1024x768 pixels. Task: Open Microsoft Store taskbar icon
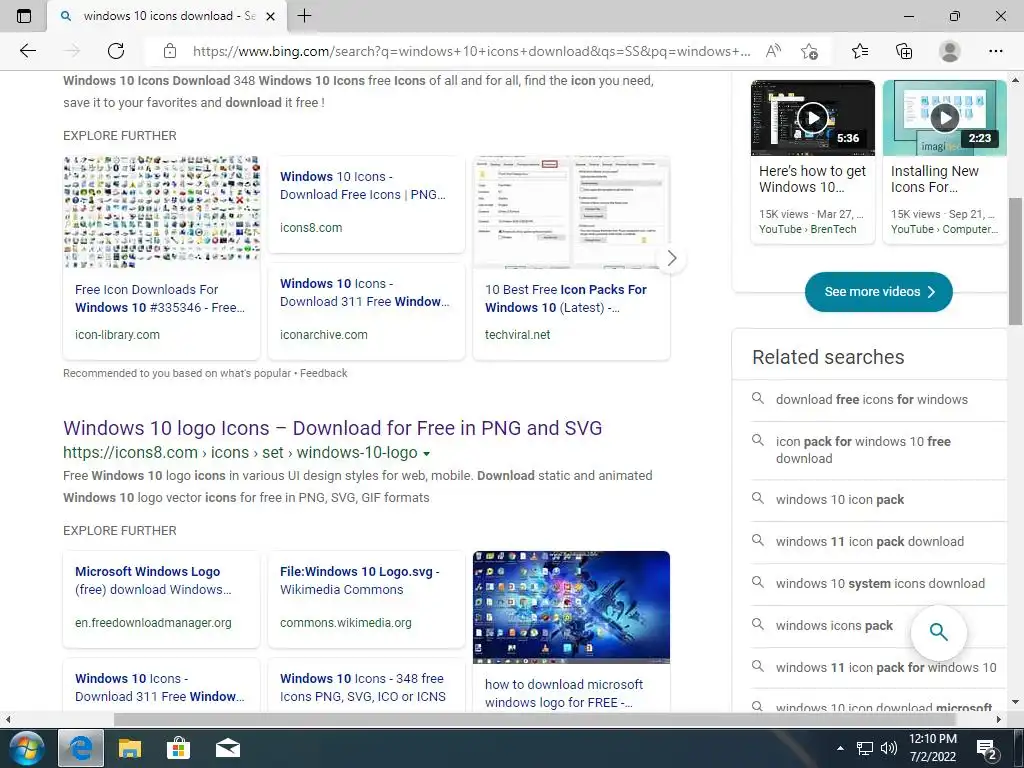click(x=178, y=748)
